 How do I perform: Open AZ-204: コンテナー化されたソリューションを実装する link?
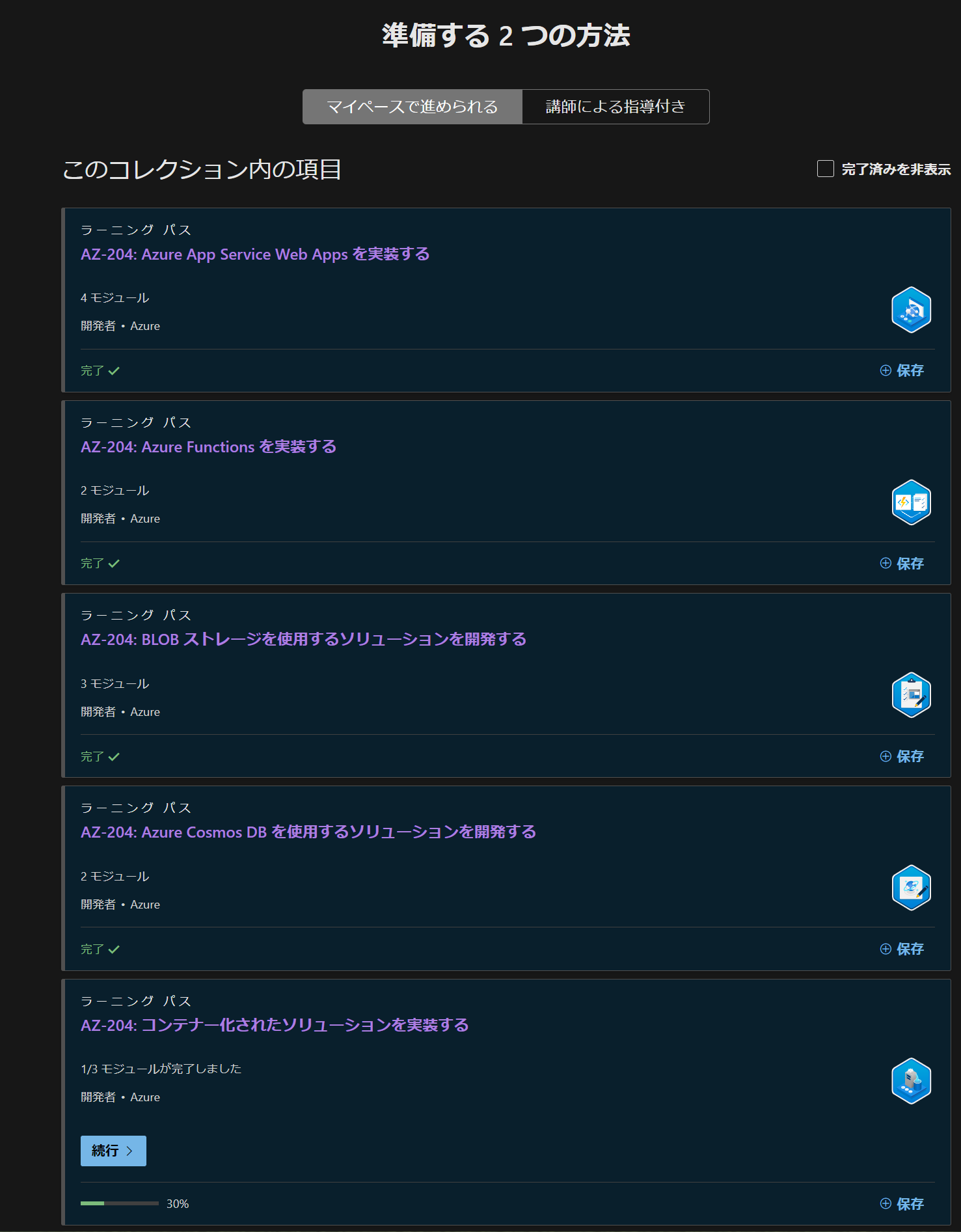pos(275,1025)
